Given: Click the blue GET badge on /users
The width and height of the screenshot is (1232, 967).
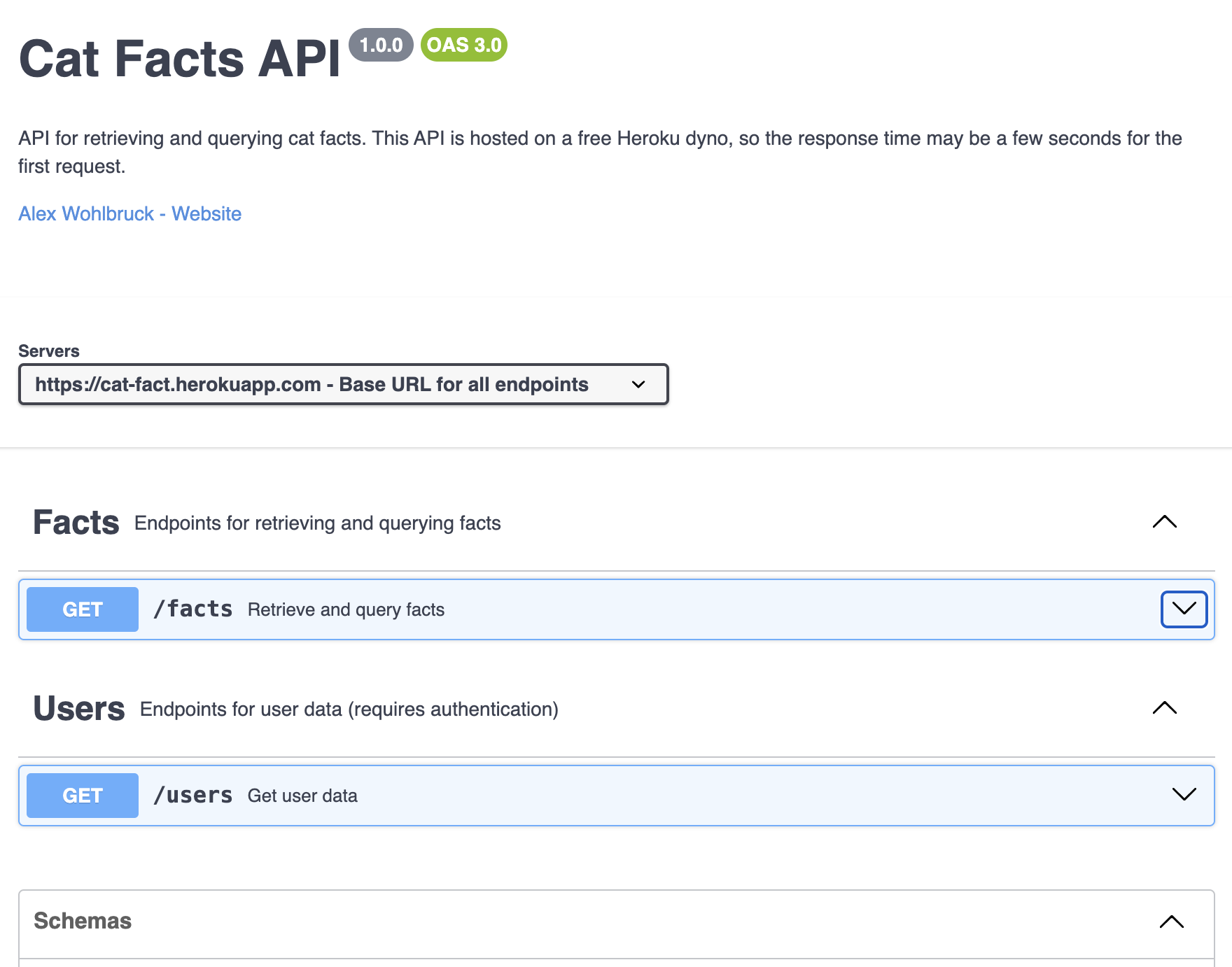Looking at the screenshot, I should pos(81,795).
